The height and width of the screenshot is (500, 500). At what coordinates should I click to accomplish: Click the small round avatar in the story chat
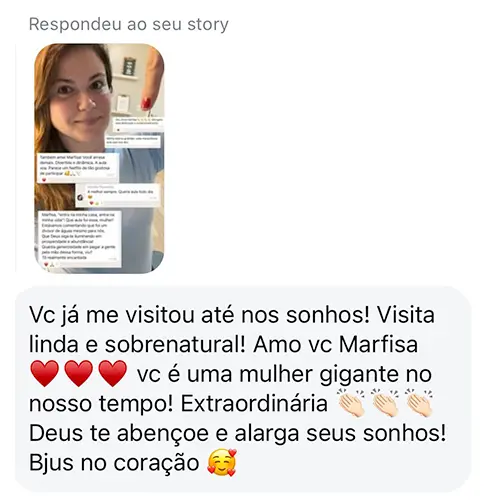(x=80, y=198)
